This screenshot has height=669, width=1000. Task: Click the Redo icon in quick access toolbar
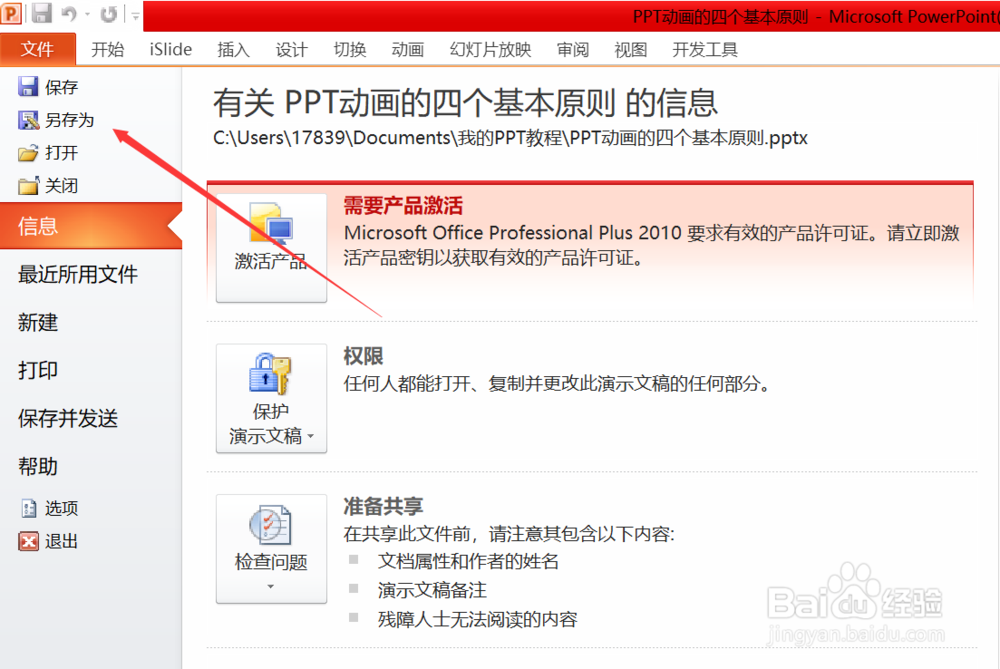tap(109, 14)
